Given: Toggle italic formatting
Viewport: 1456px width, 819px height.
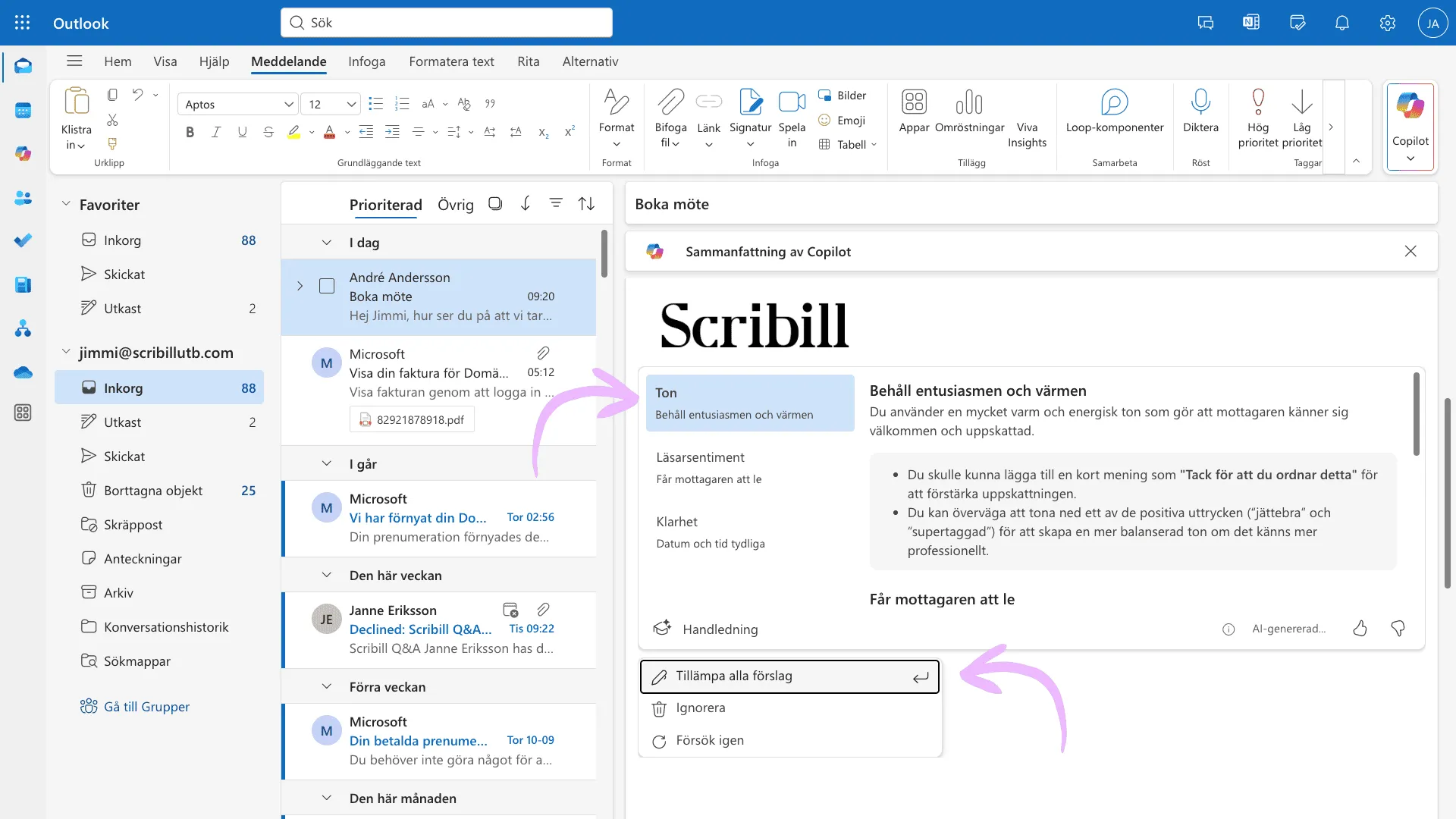Looking at the screenshot, I should (x=216, y=132).
